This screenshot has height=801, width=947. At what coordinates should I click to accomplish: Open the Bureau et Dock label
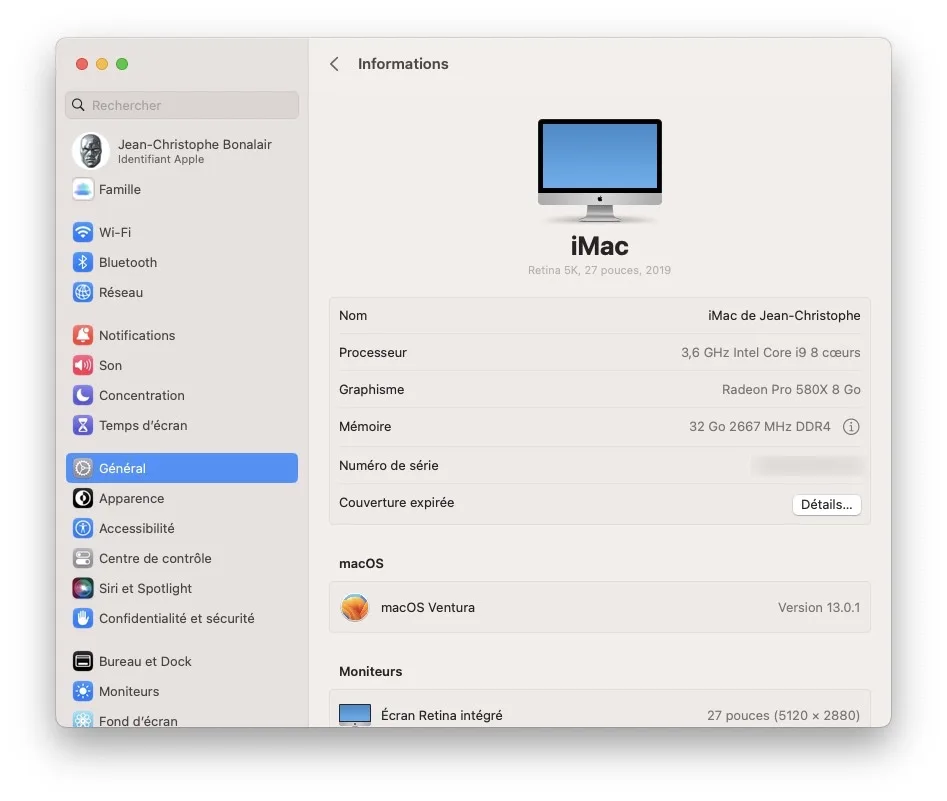145,661
